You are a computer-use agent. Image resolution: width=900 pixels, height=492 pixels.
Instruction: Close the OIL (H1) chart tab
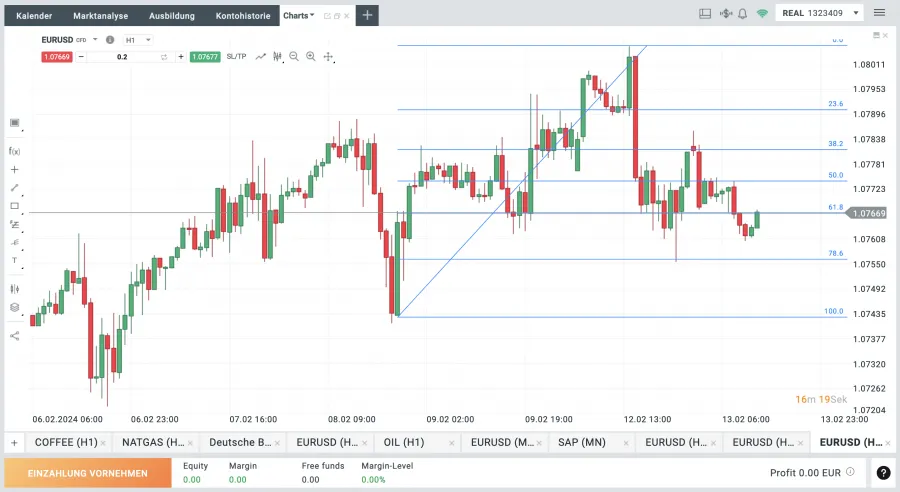pos(452,443)
